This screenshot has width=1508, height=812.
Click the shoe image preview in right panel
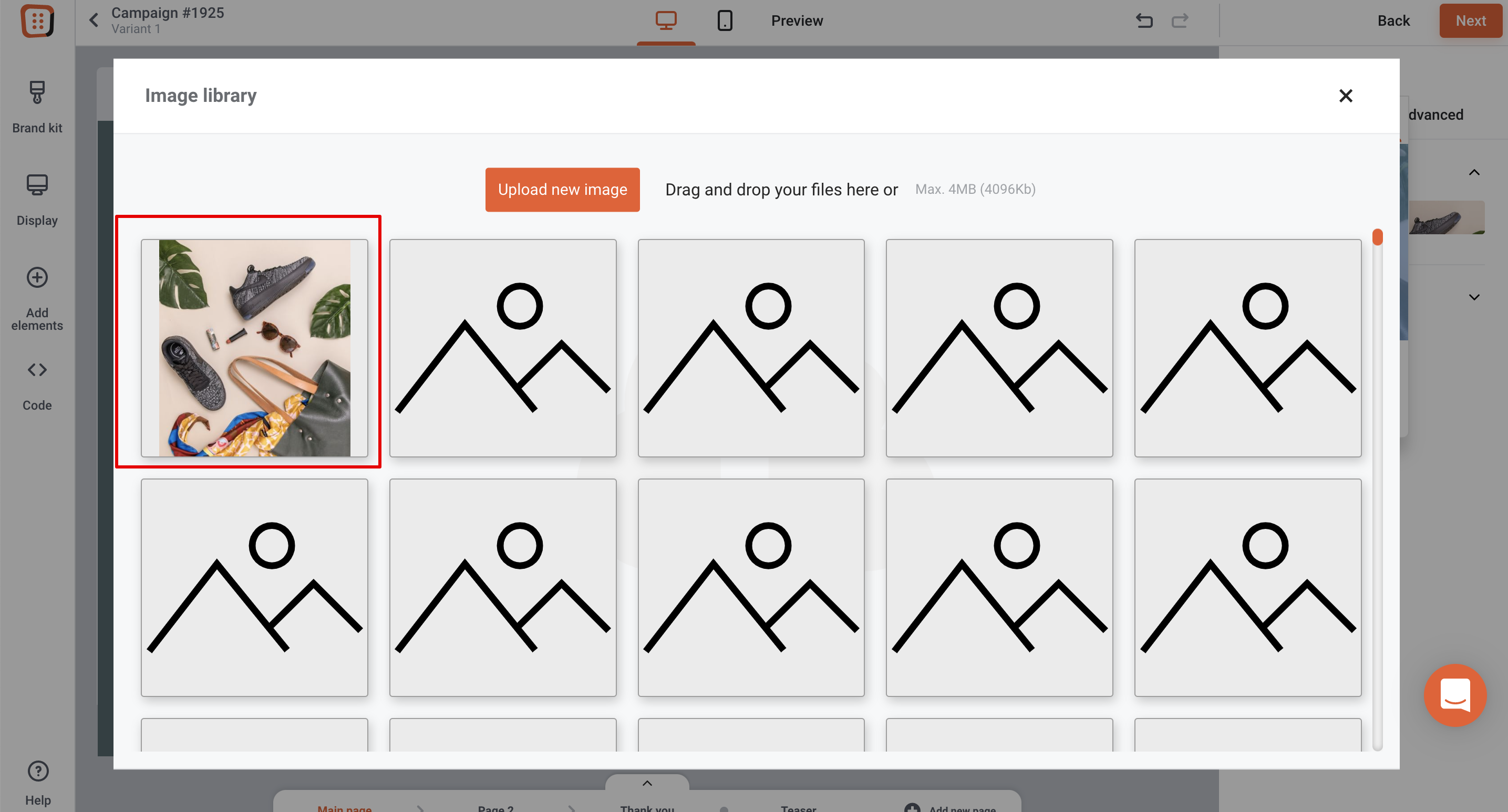coord(1446,217)
